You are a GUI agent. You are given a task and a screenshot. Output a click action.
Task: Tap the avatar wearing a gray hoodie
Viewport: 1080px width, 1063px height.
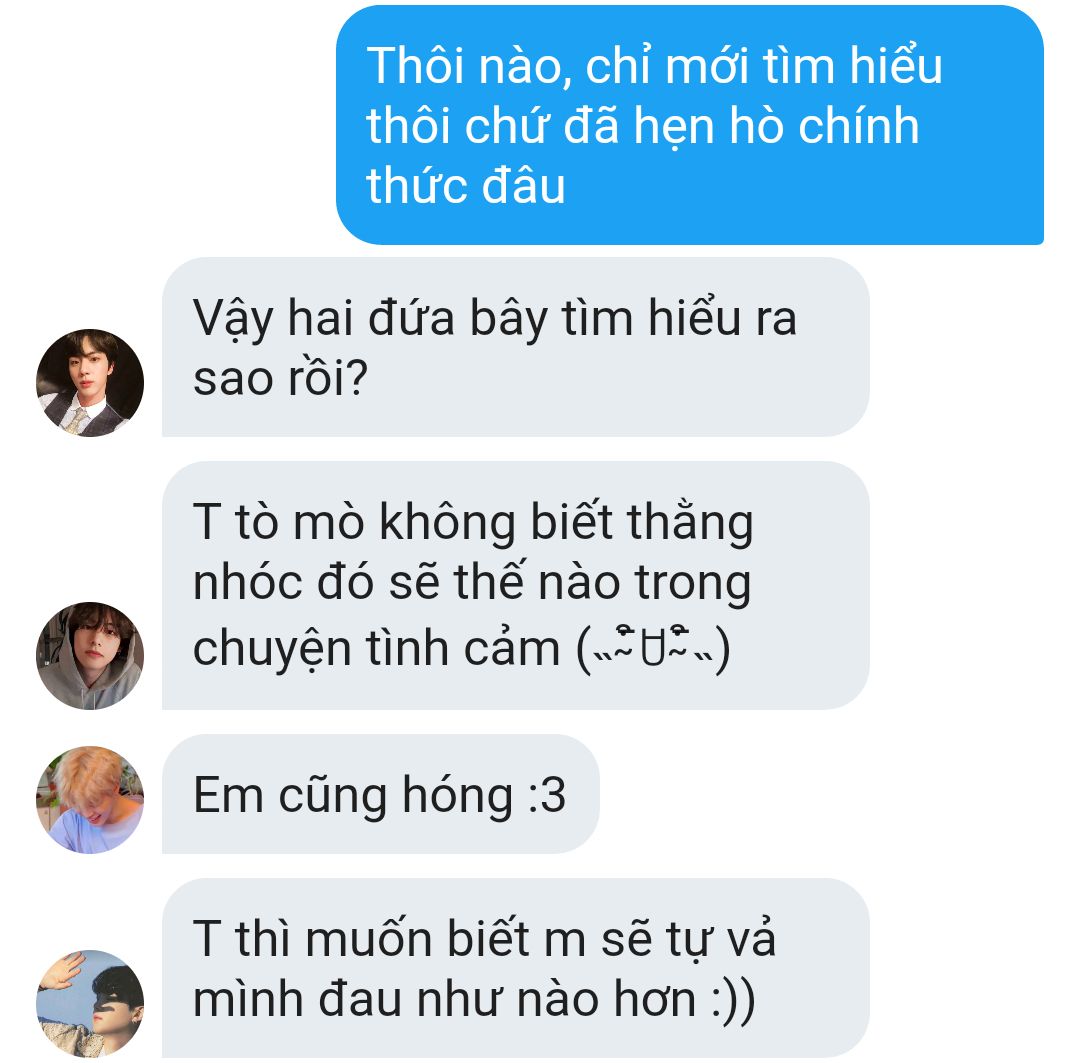pos(90,655)
